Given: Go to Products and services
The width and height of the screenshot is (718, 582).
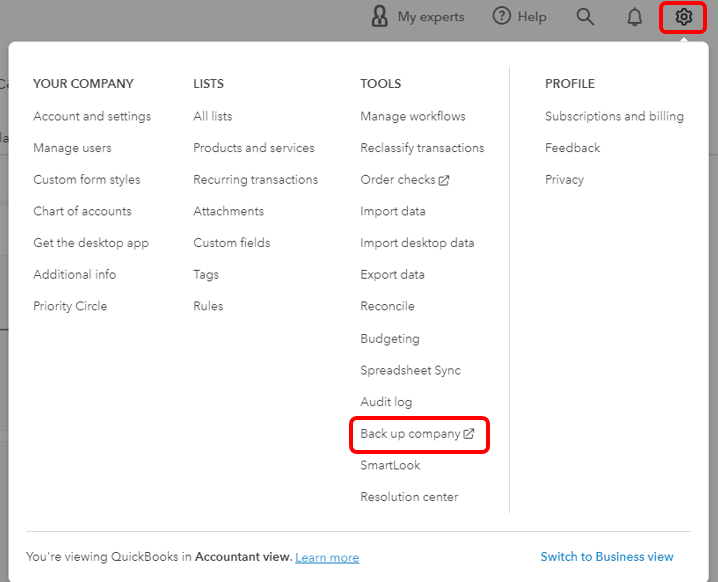Looking at the screenshot, I should pos(254,148).
